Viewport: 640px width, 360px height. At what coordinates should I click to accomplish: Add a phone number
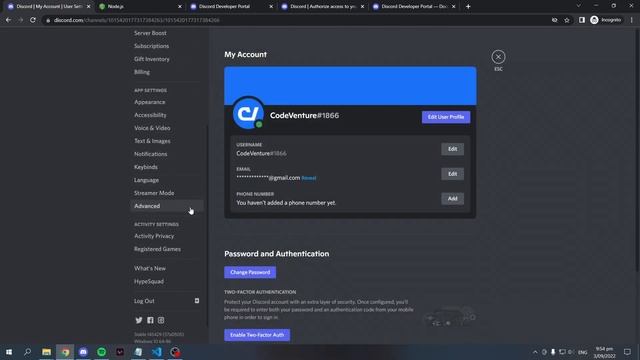coord(452,199)
